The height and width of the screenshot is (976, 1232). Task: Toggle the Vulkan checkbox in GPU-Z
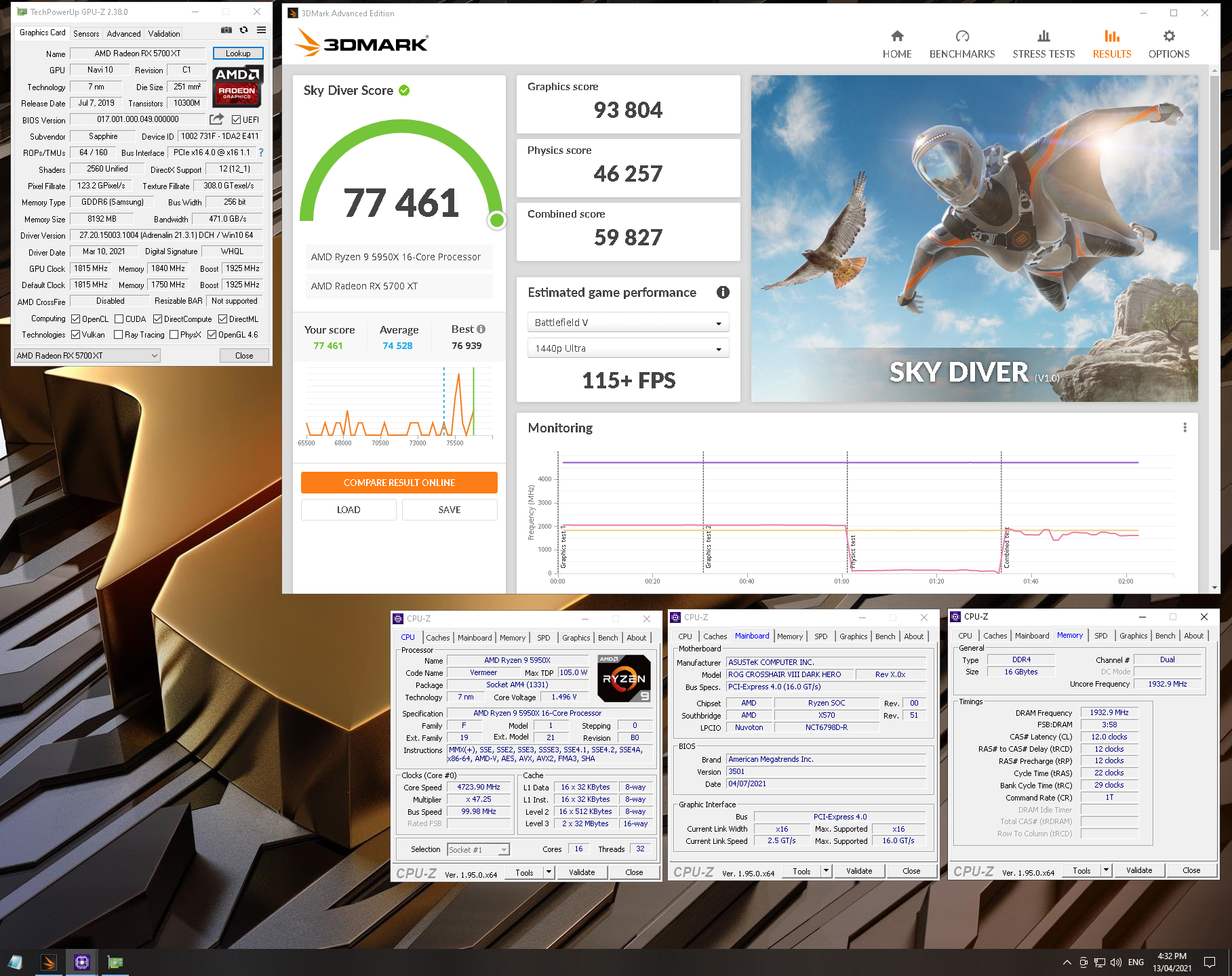click(76, 335)
